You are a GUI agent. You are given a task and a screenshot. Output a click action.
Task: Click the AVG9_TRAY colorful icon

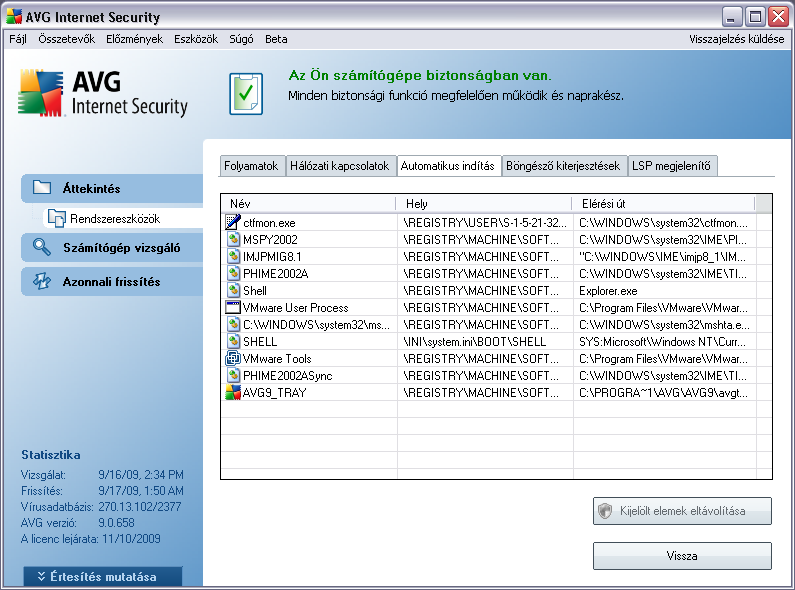click(233, 392)
